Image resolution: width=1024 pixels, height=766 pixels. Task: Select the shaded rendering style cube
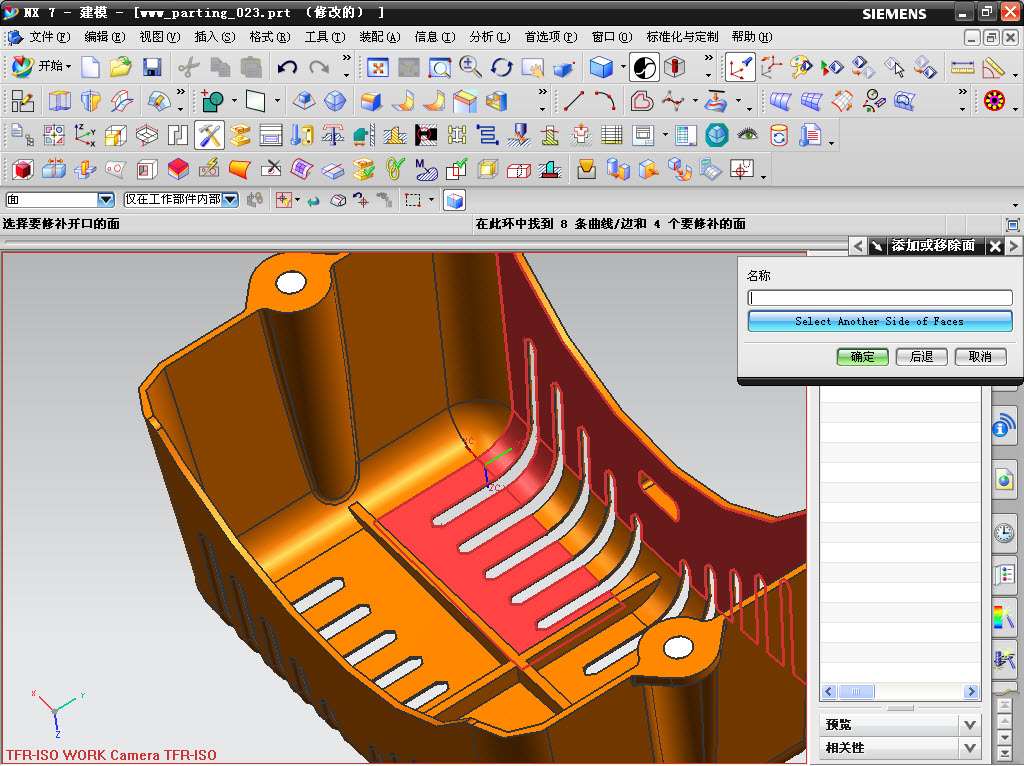(x=601, y=67)
